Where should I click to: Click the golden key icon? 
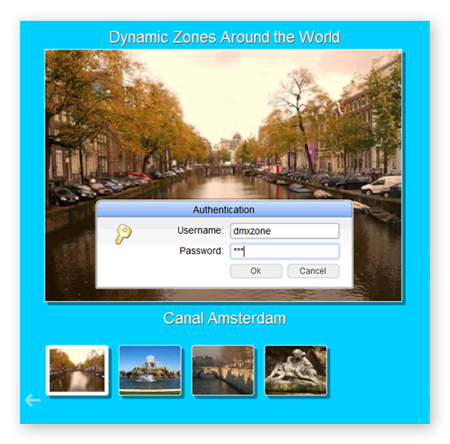[x=123, y=234]
